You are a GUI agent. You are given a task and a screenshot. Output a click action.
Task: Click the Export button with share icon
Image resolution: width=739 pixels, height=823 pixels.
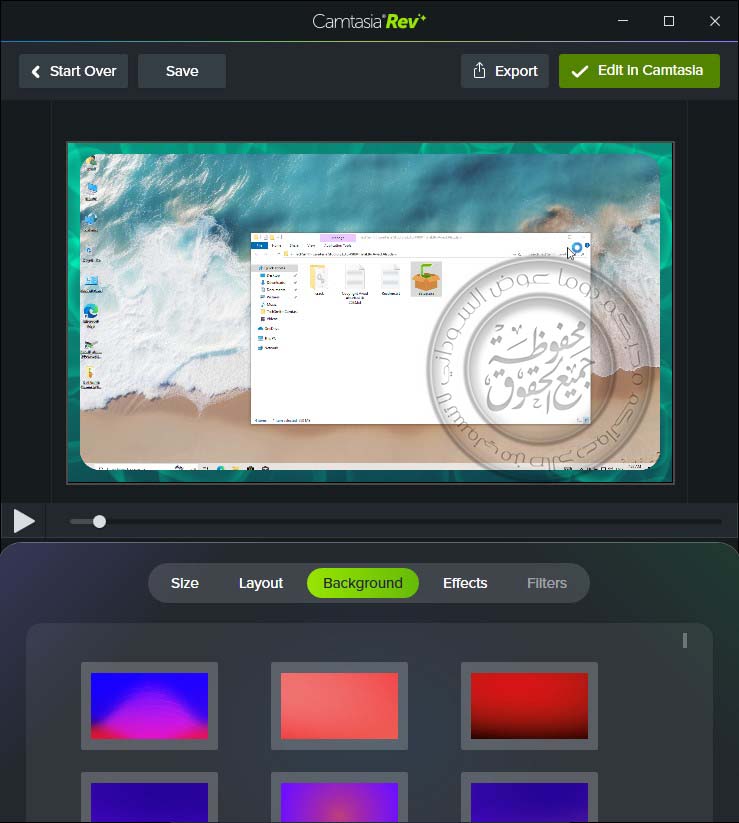[x=505, y=71]
